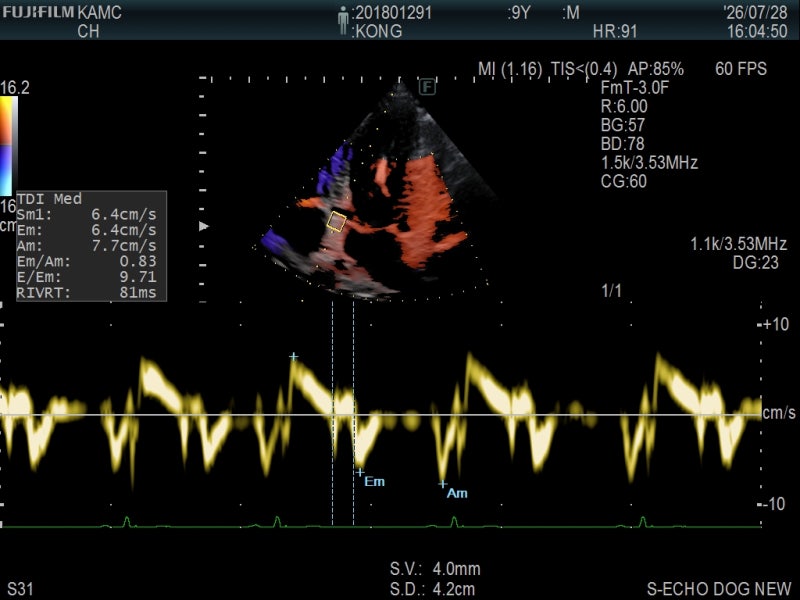The height and width of the screenshot is (600, 800).
Task: Click the exam date '26/07/28
Action: (755, 12)
